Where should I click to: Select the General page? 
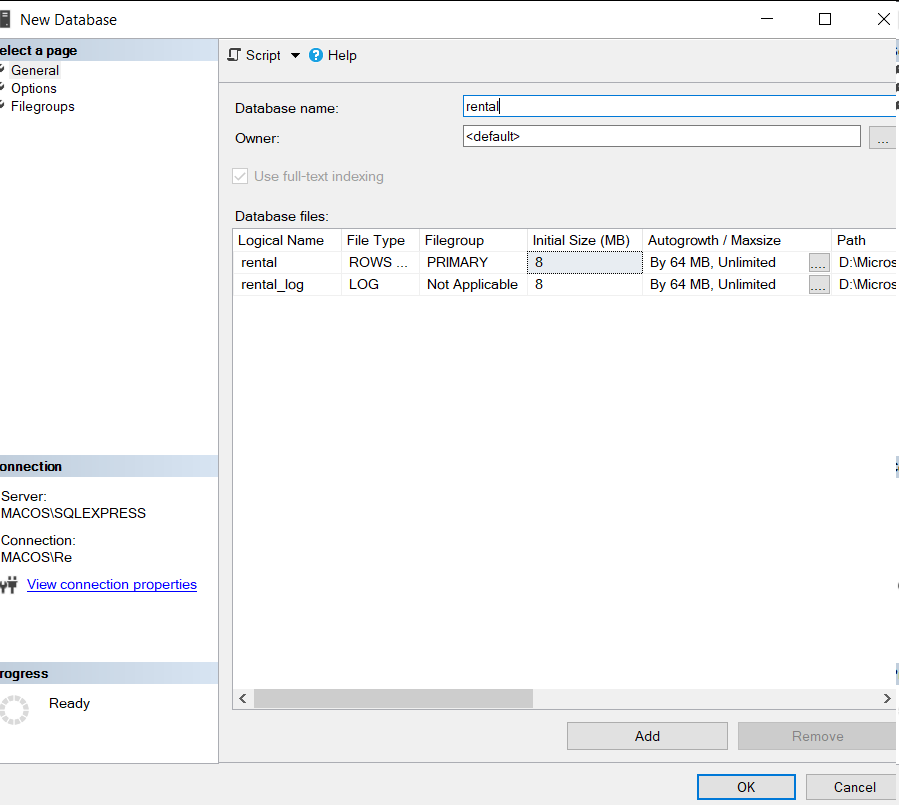click(x=35, y=70)
